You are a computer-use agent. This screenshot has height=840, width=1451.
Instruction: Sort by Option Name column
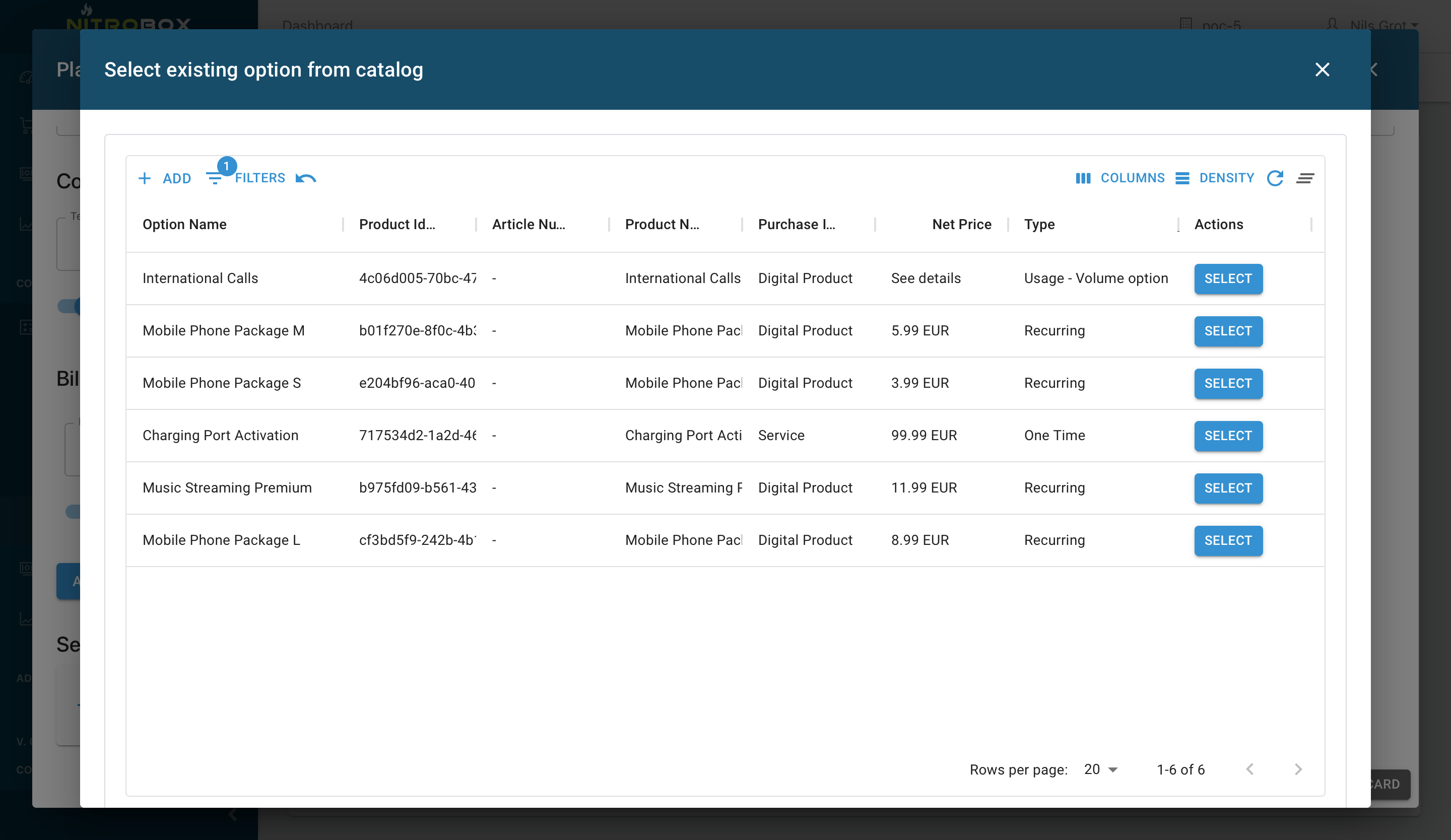point(185,225)
